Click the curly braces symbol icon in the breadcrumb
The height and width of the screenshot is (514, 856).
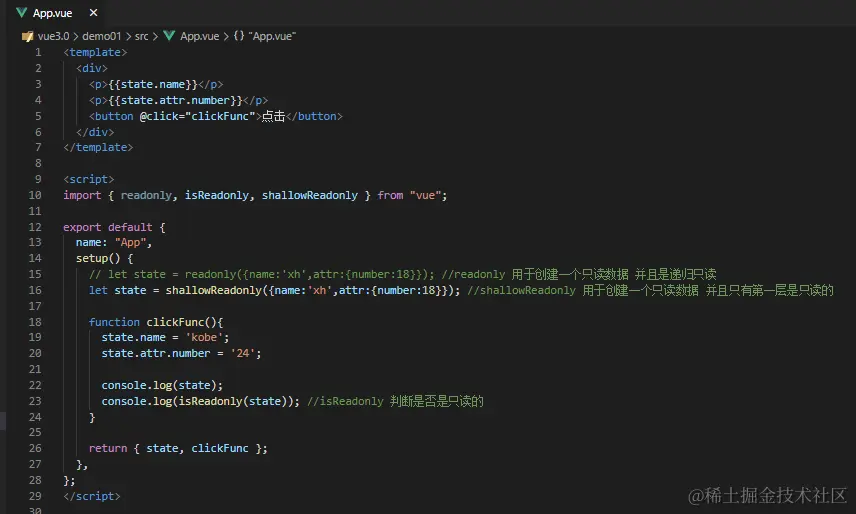click(239, 36)
